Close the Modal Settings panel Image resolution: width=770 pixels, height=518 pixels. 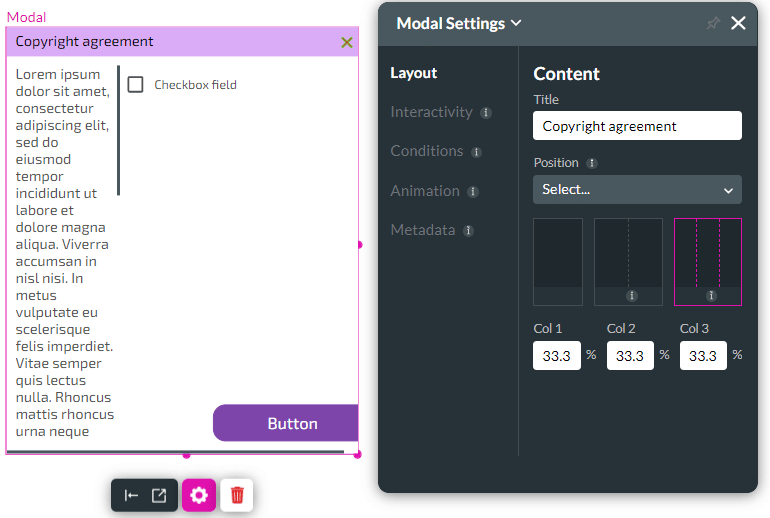click(x=738, y=23)
